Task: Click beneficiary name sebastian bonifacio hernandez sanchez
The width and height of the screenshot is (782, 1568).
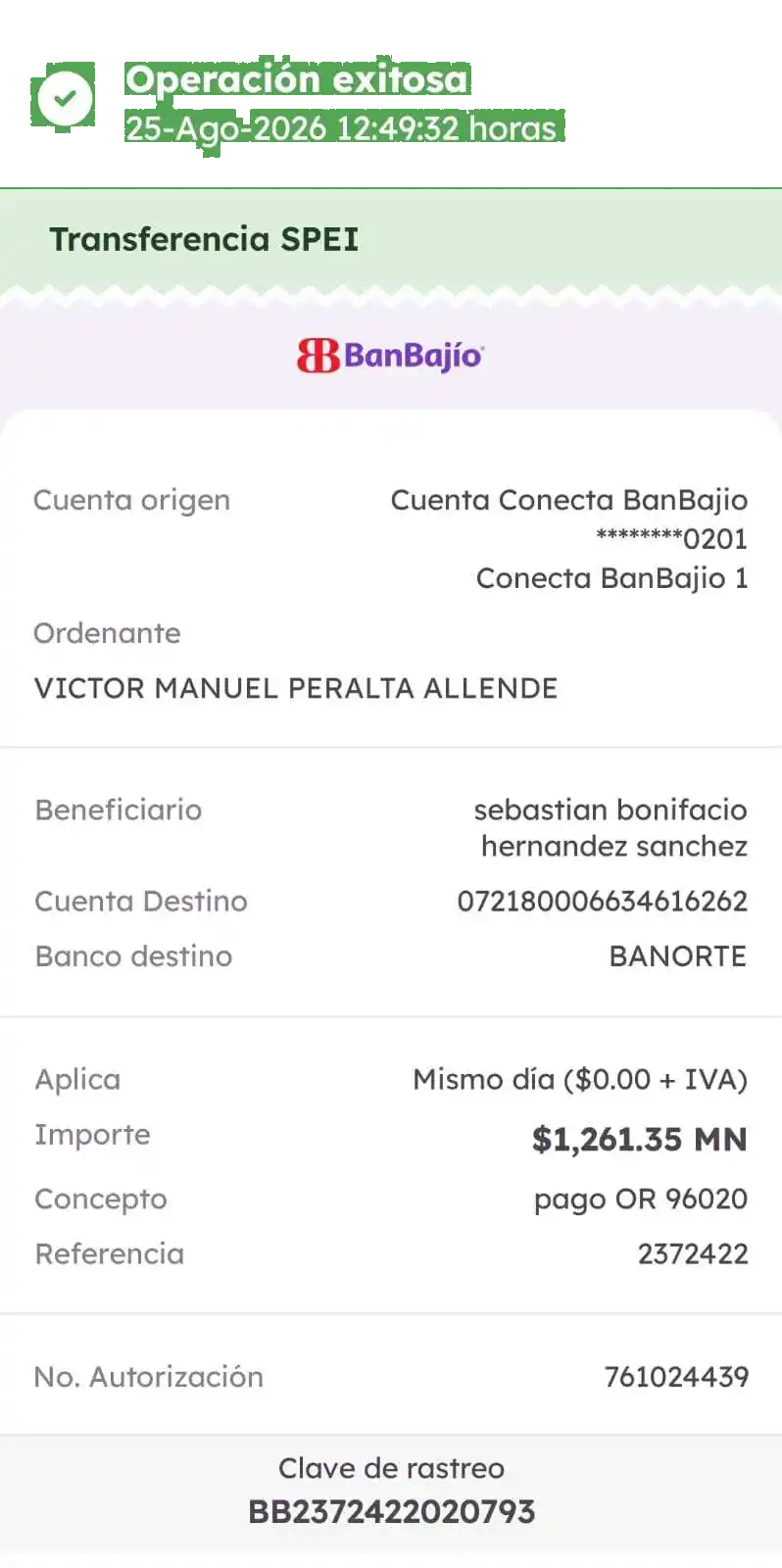Action: (x=611, y=828)
